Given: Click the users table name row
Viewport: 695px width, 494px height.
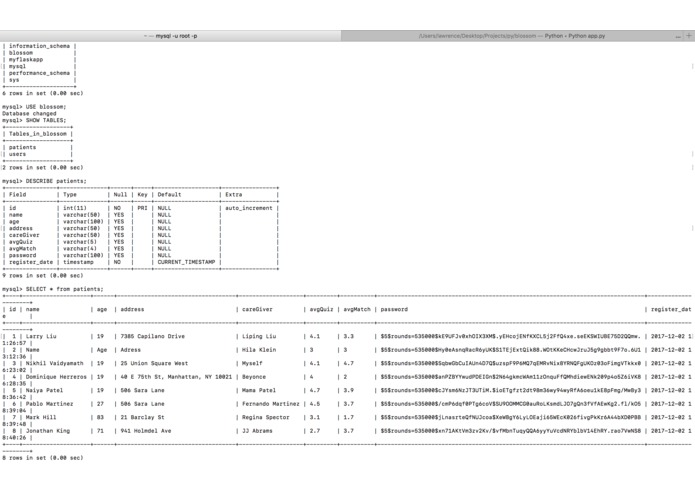Looking at the screenshot, I should tap(17, 154).
